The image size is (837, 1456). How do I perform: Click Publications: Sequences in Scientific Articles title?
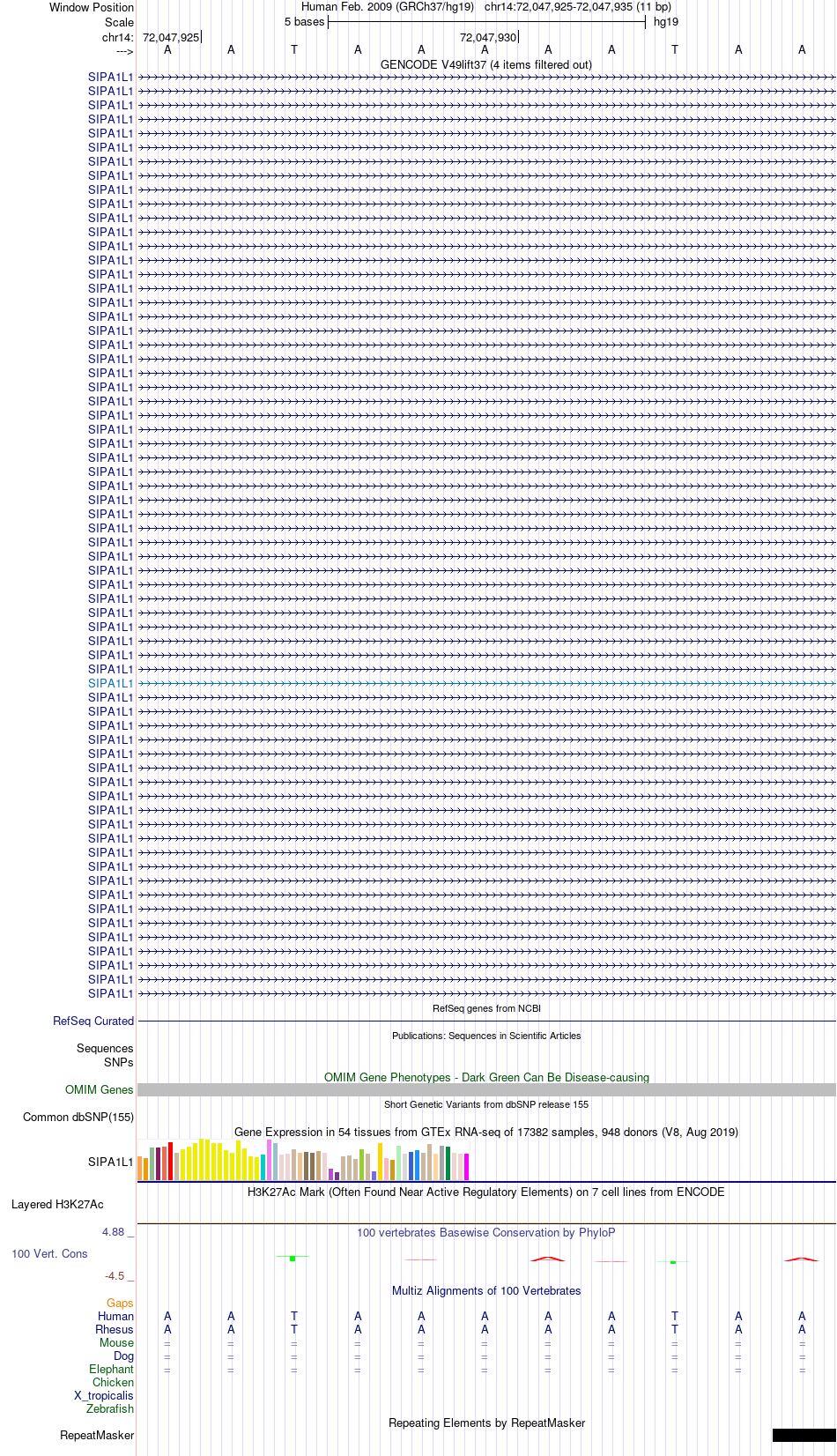tap(486, 1036)
